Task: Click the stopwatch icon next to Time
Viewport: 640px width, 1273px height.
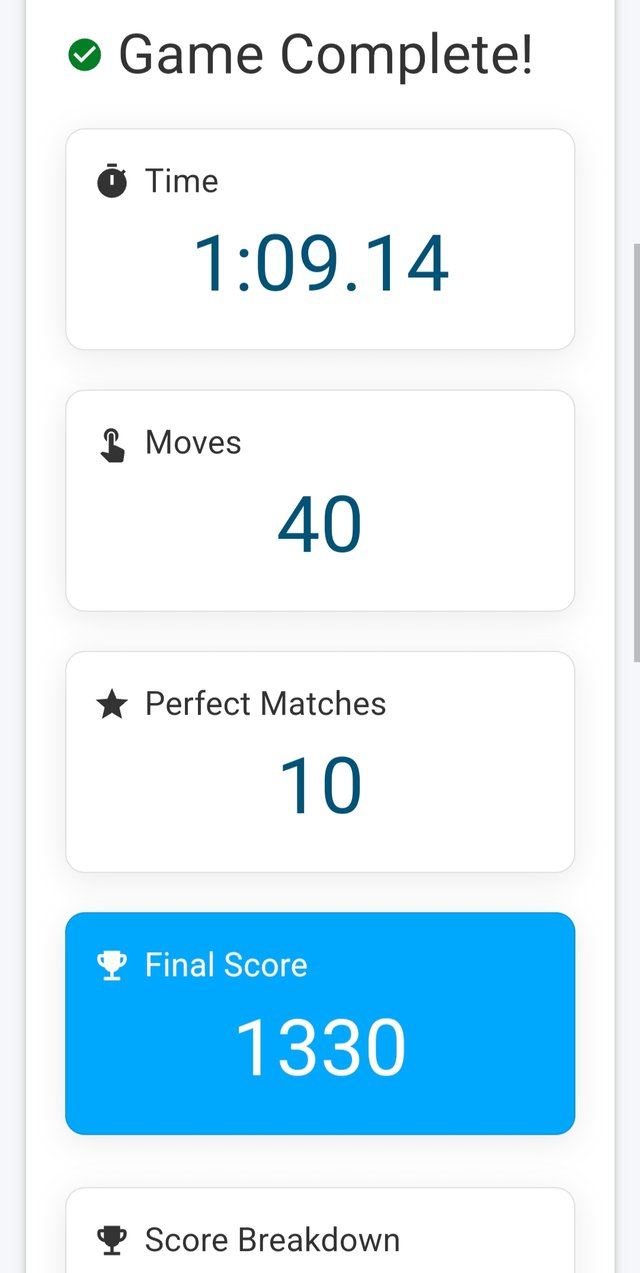Action: tap(112, 182)
